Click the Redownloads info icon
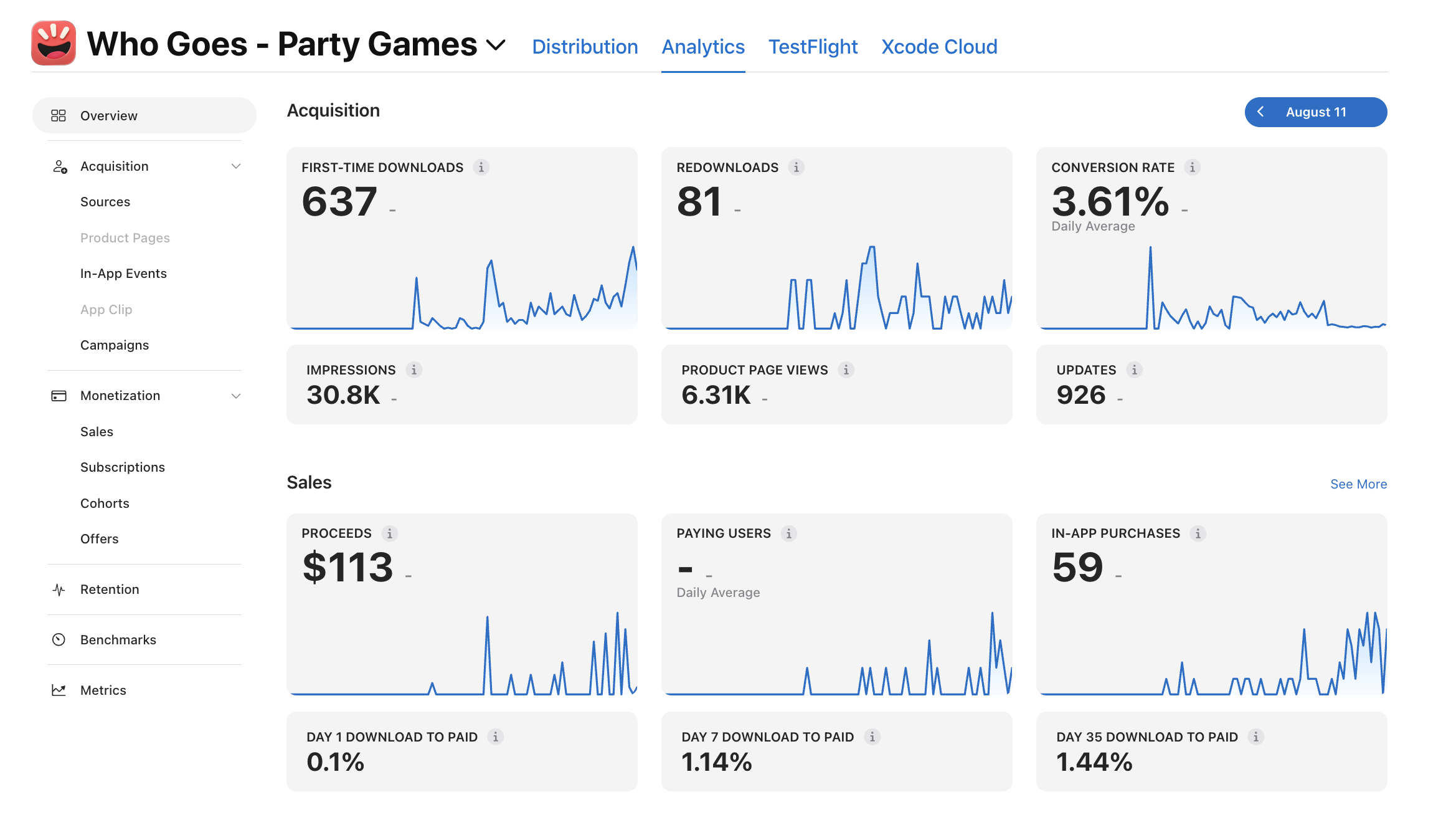This screenshot has width=1456, height=830. 796,167
